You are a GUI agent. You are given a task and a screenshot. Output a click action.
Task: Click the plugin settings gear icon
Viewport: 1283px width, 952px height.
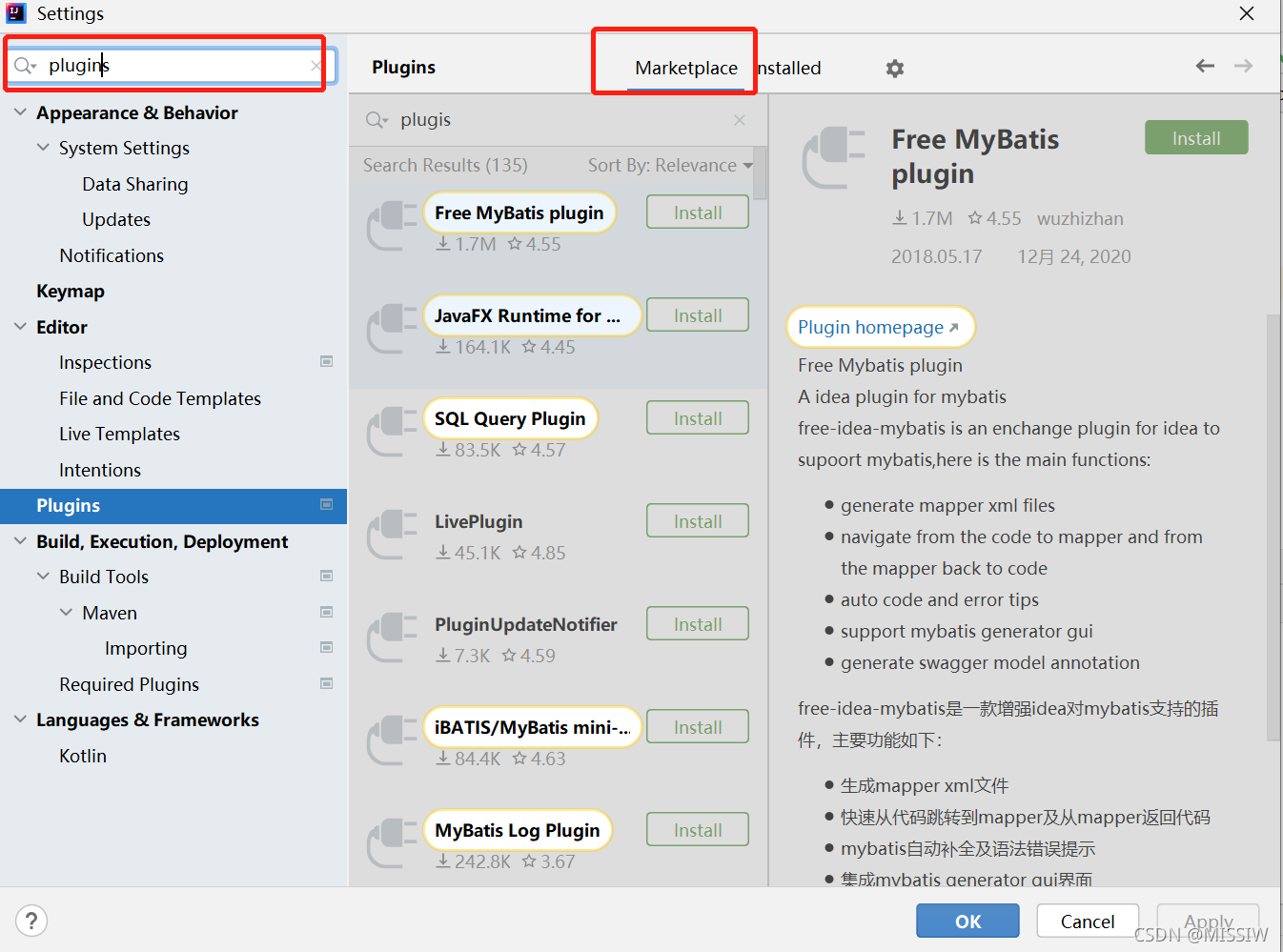894,69
